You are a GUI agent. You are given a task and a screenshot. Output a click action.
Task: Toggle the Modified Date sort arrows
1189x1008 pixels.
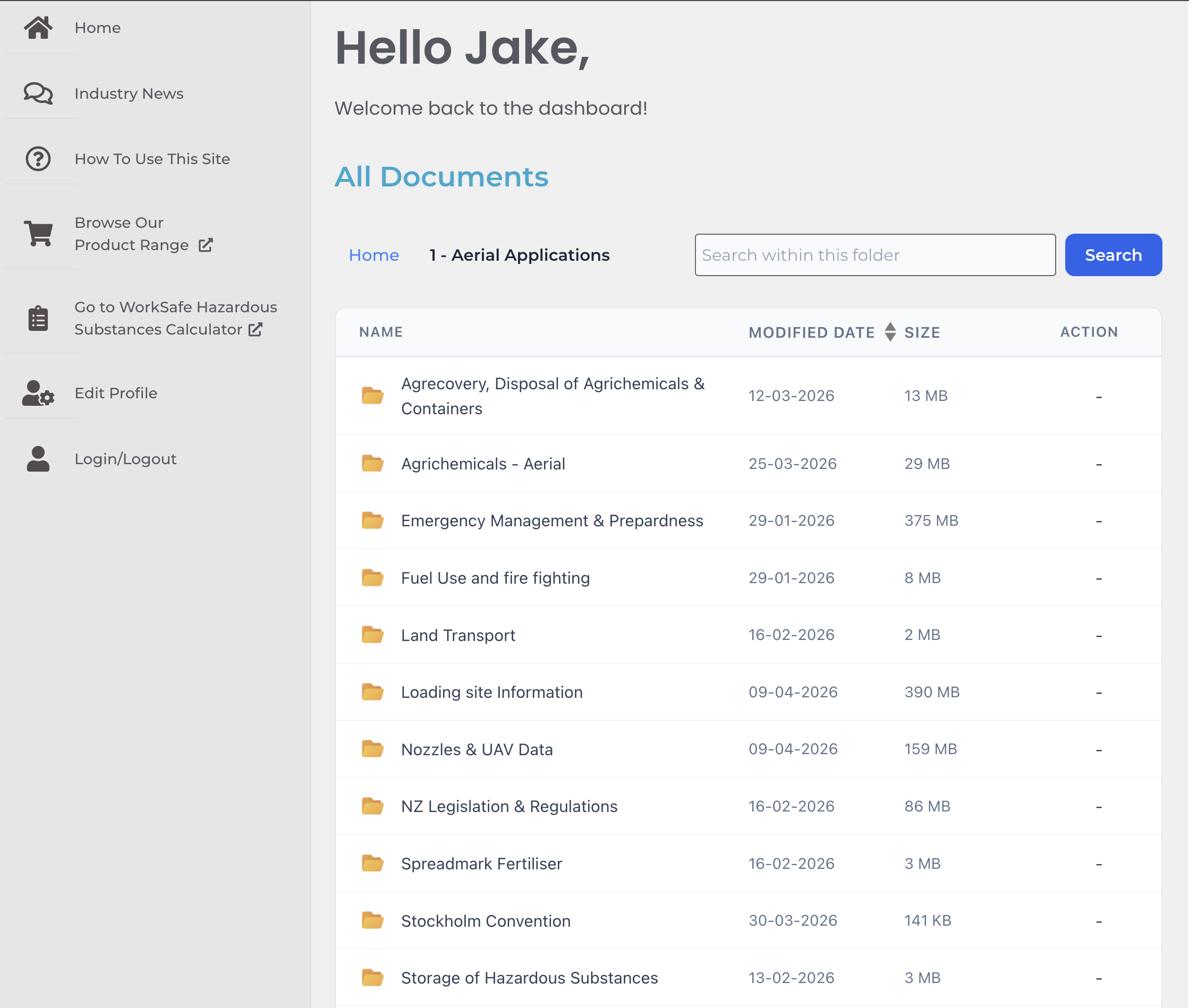(890, 332)
